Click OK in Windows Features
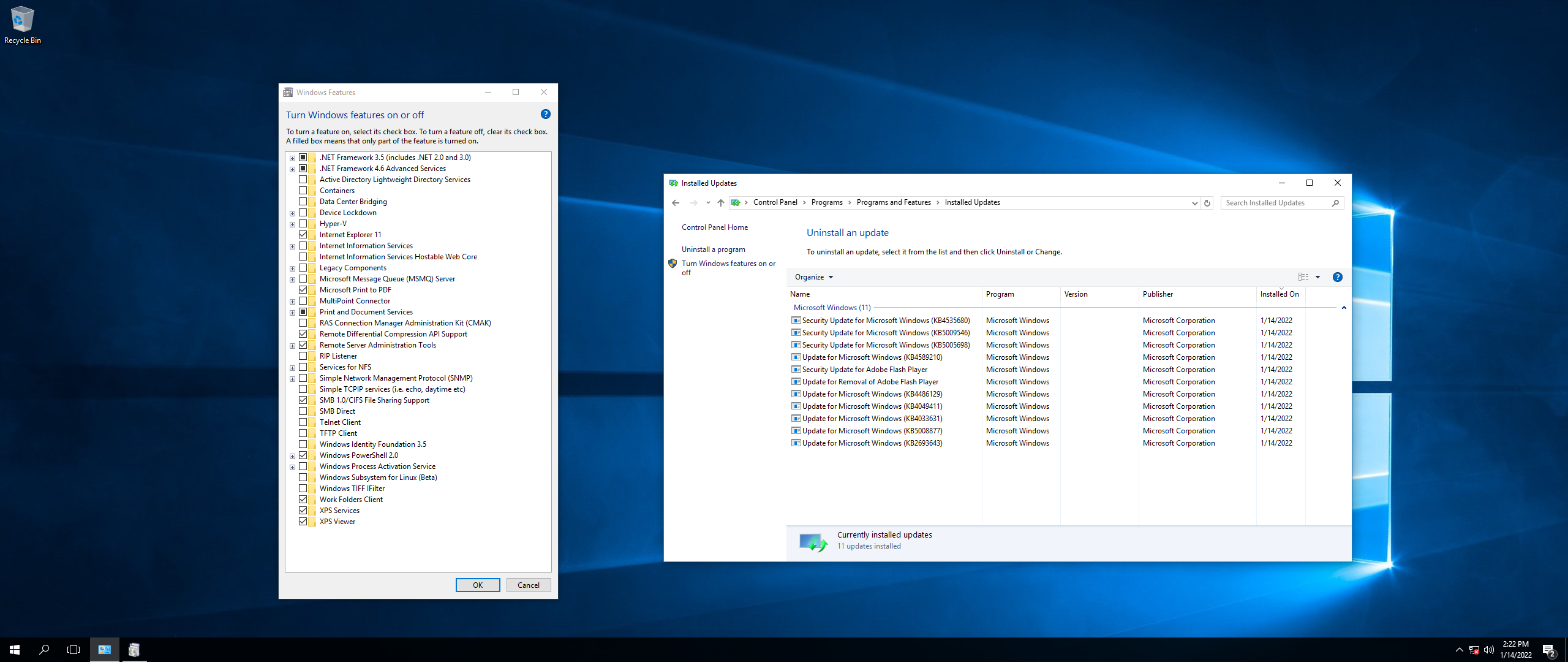 click(478, 585)
